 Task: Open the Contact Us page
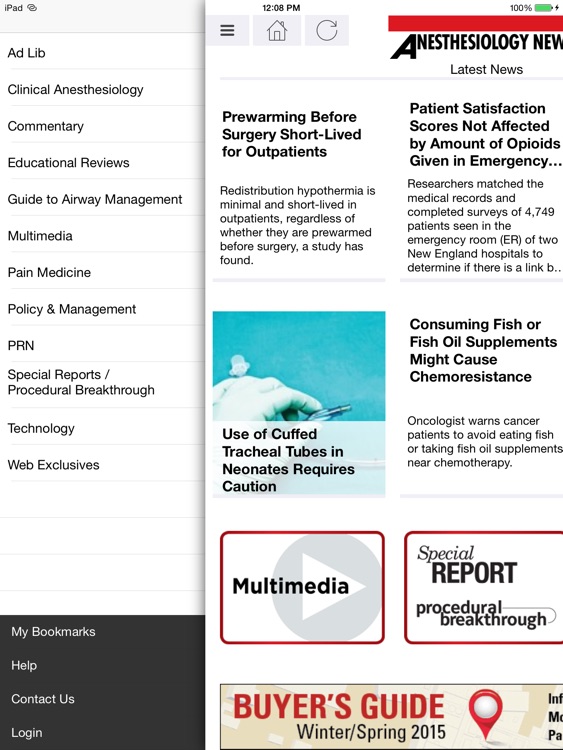click(43, 699)
